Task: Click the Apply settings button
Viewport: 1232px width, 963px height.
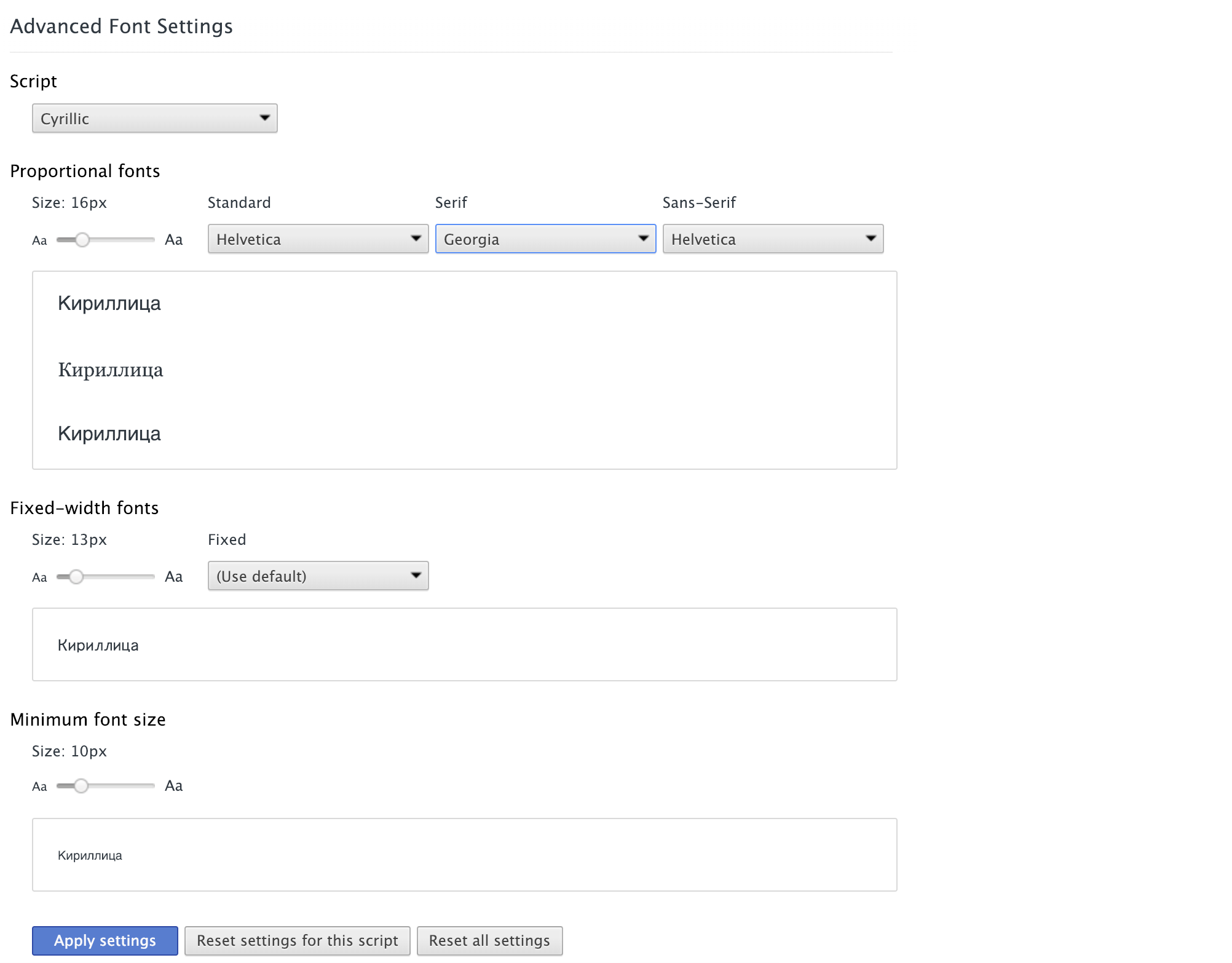Action: [x=105, y=941]
